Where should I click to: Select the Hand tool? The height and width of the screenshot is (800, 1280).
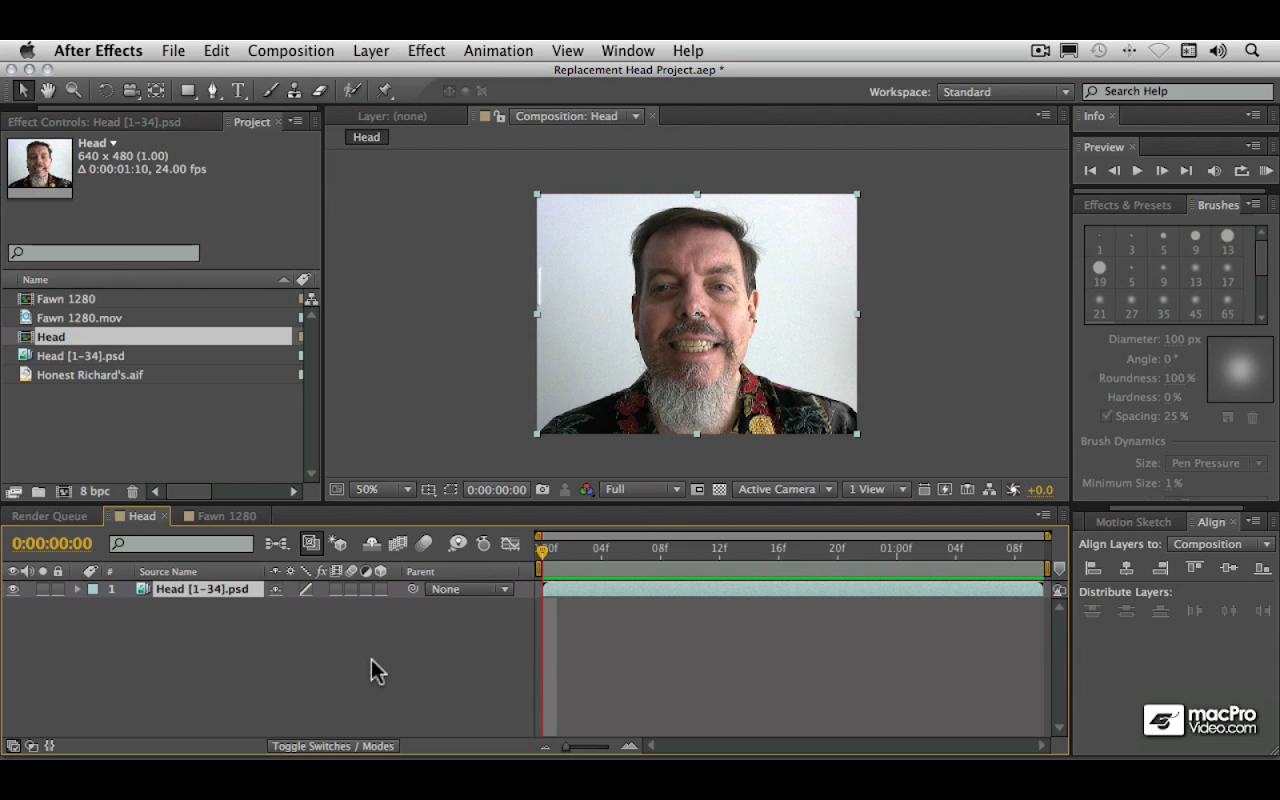[x=48, y=91]
